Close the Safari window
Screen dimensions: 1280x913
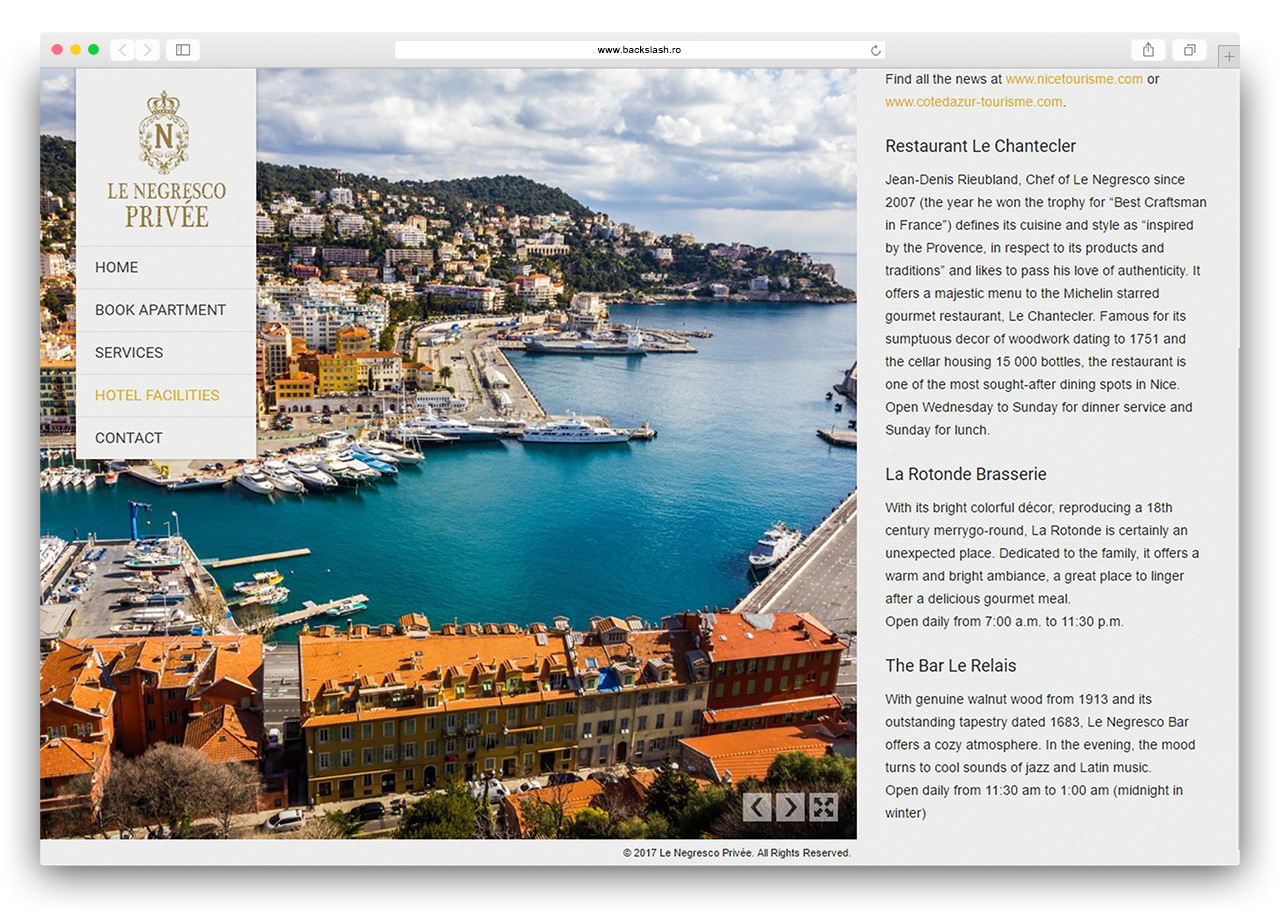click(x=57, y=50)
